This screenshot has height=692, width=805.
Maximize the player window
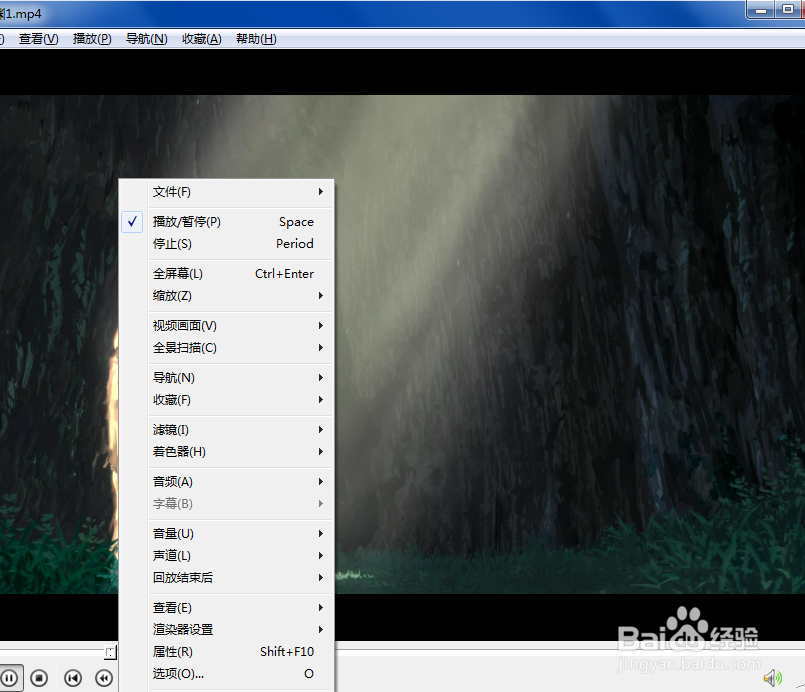click(788, 10)
